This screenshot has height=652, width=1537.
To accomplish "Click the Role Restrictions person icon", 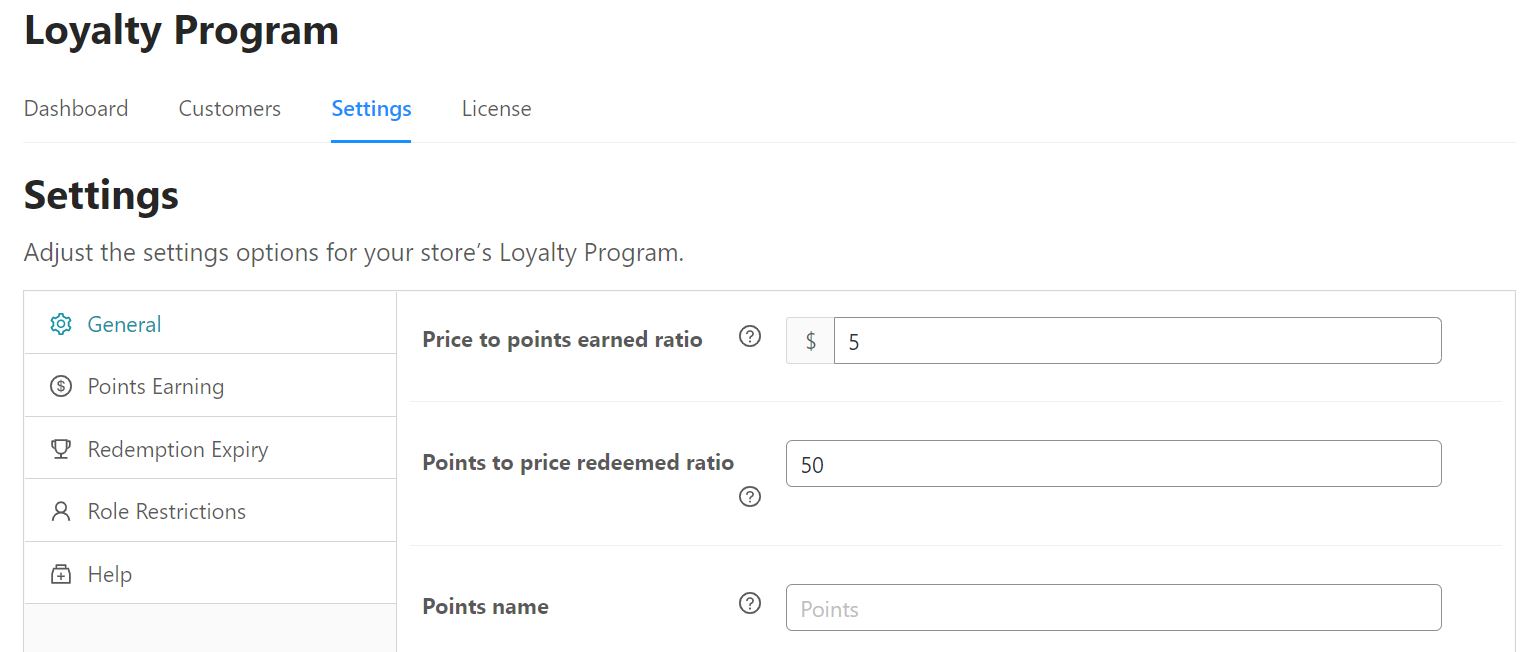I will pos(61,511).
